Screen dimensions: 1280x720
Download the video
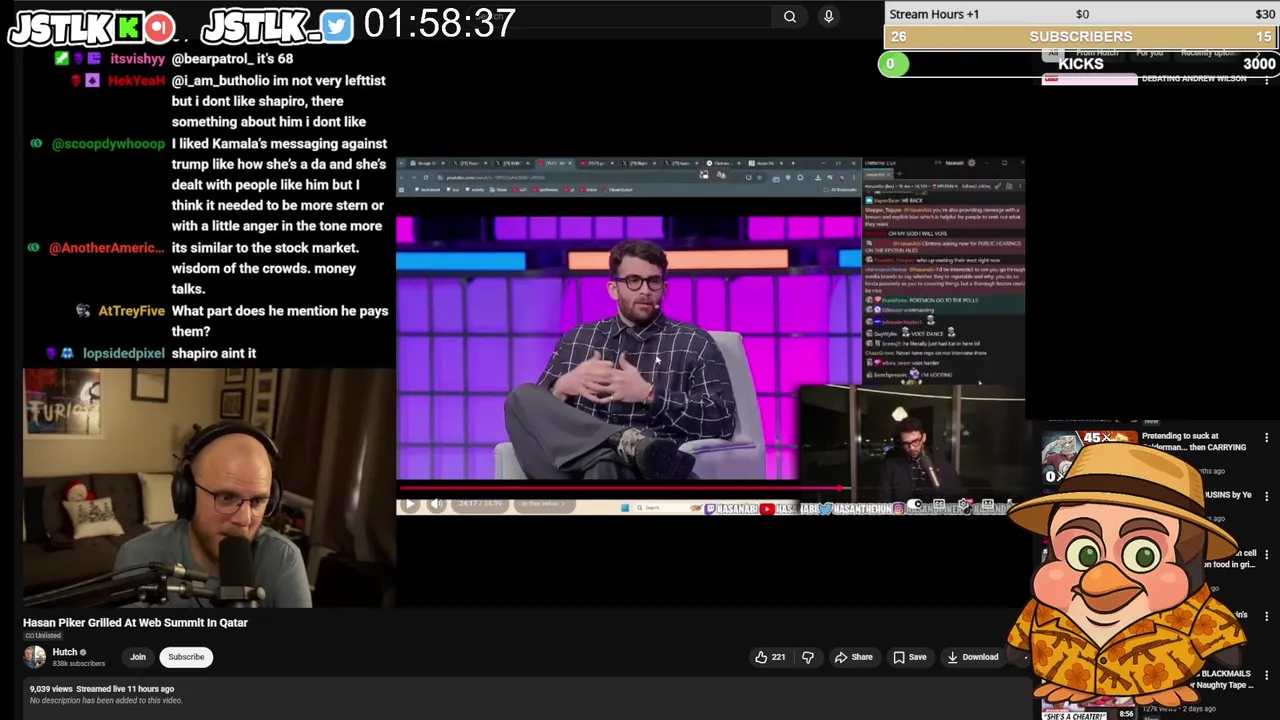[972, 657]
